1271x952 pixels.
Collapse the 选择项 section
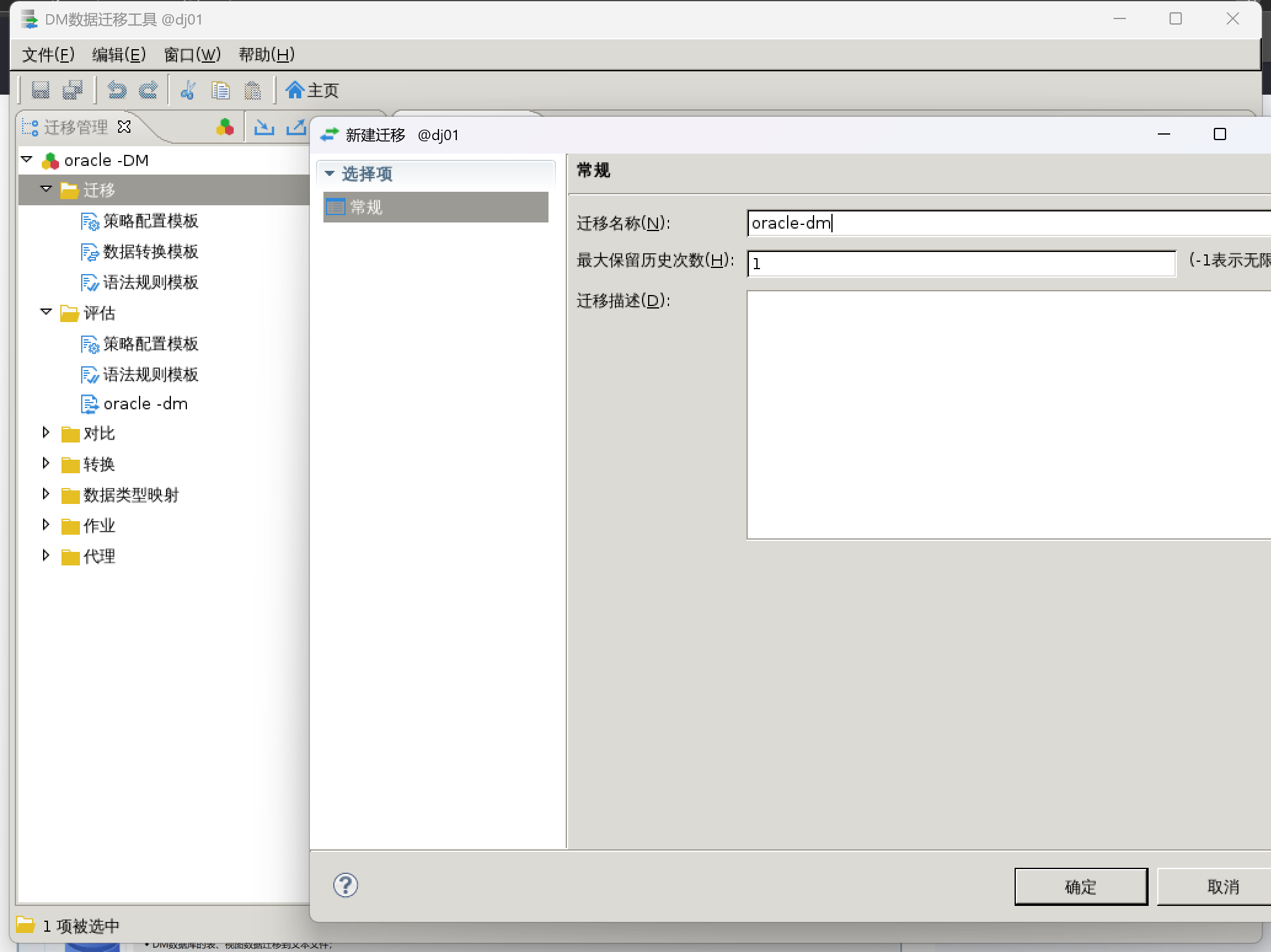(330, 174)
